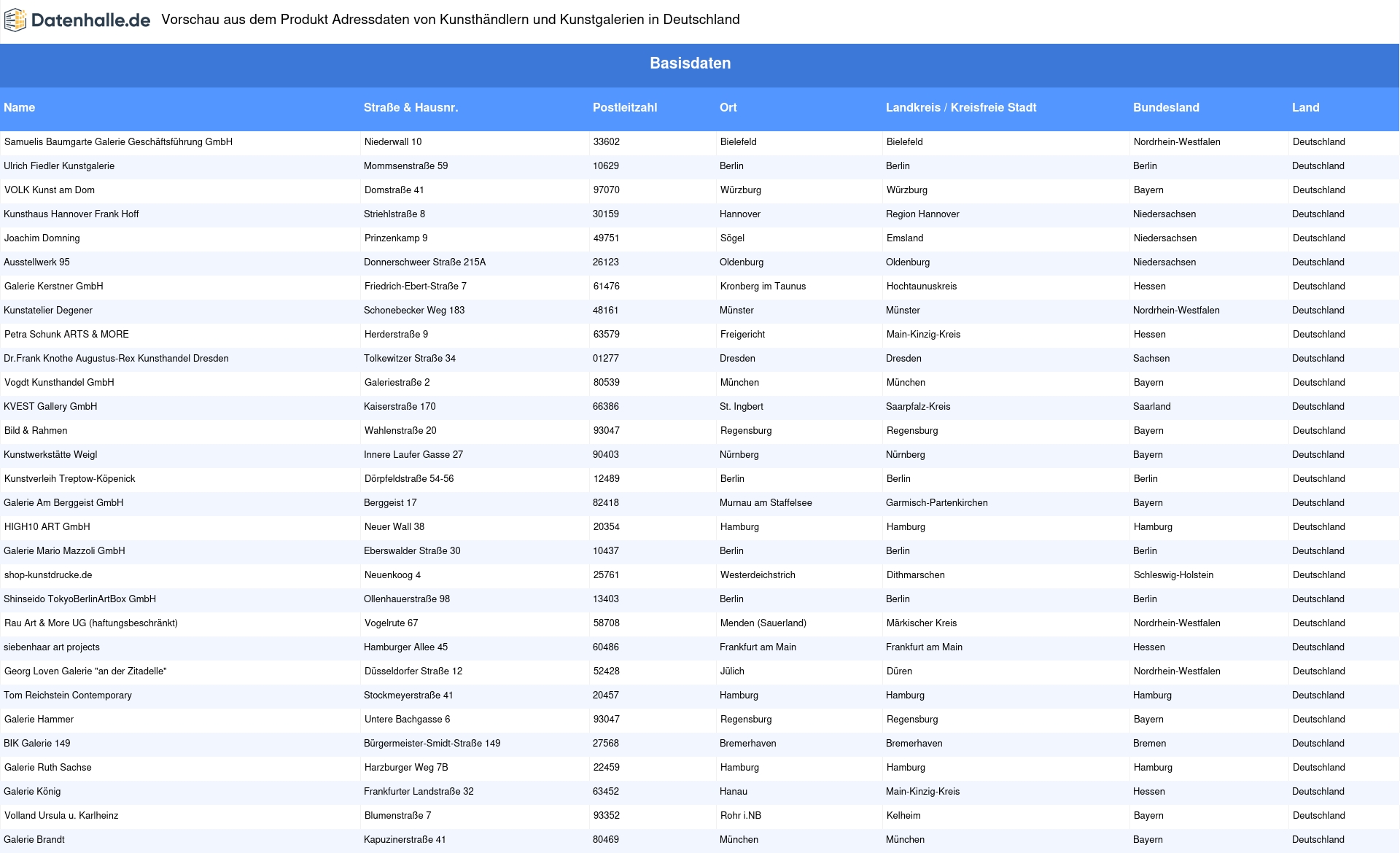This screenshot has height=853, width=1400.
Task: Click the Ulrich Fiedler Kunstgalerie name
Action: [x=59, y=166]
